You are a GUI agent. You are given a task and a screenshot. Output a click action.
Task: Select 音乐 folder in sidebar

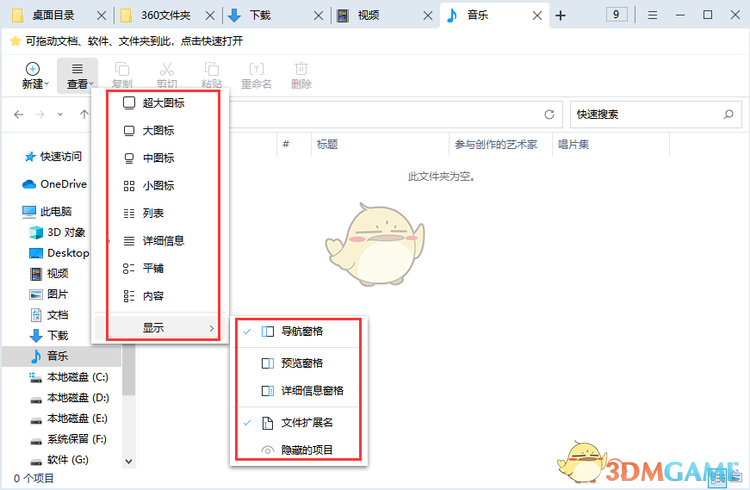pyautogui.click(x=61, y=356)
